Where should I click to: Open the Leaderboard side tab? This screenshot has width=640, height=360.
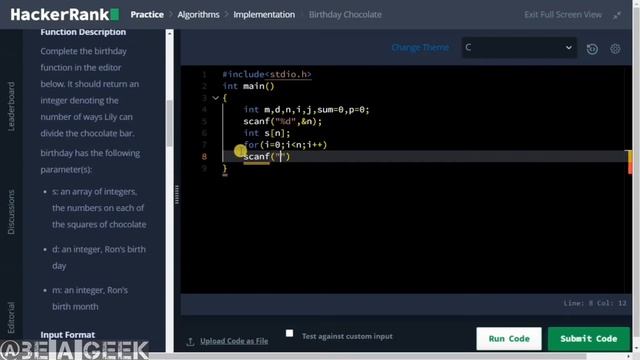pos(11,107)
